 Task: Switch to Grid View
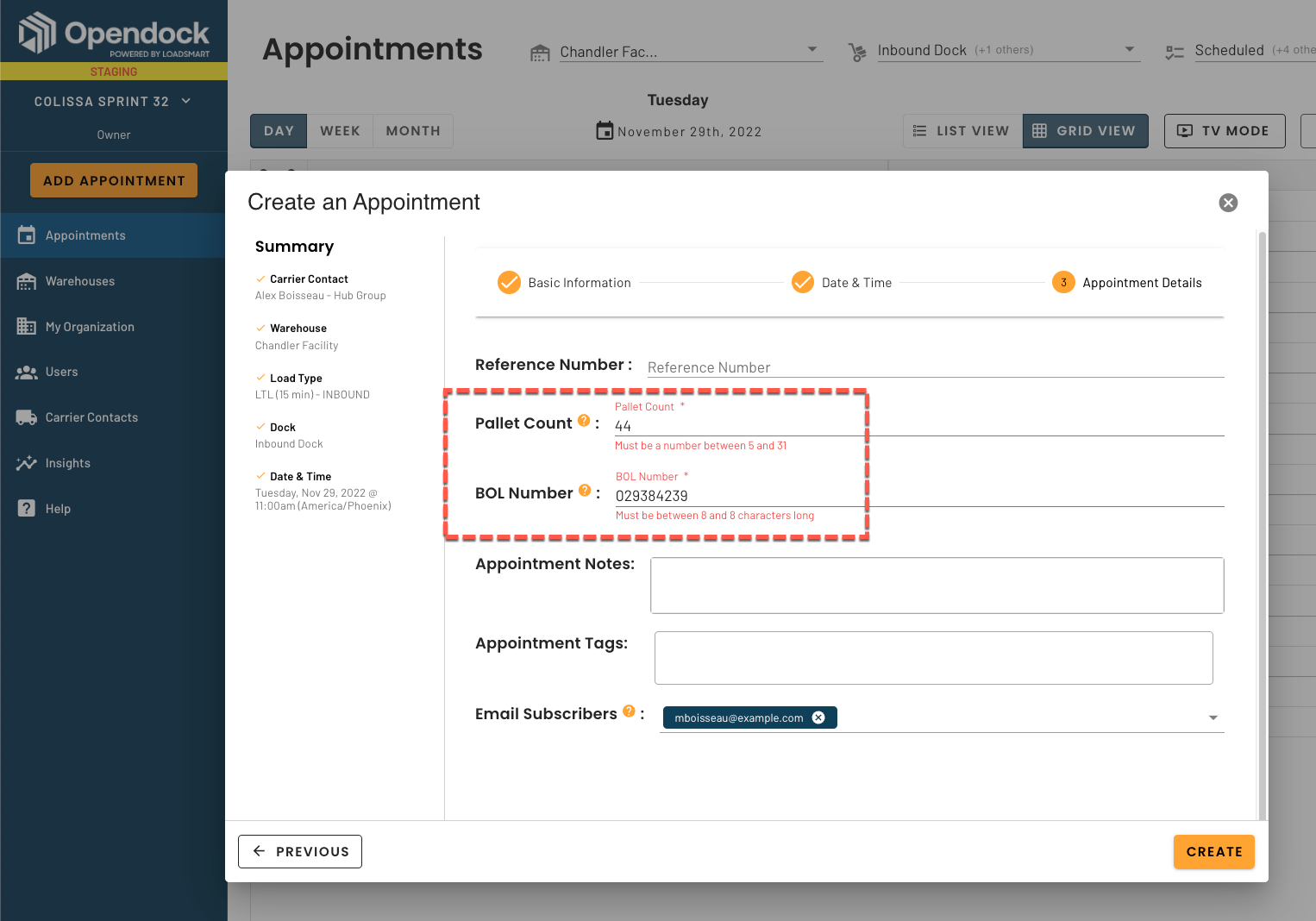pos(1085,131)
